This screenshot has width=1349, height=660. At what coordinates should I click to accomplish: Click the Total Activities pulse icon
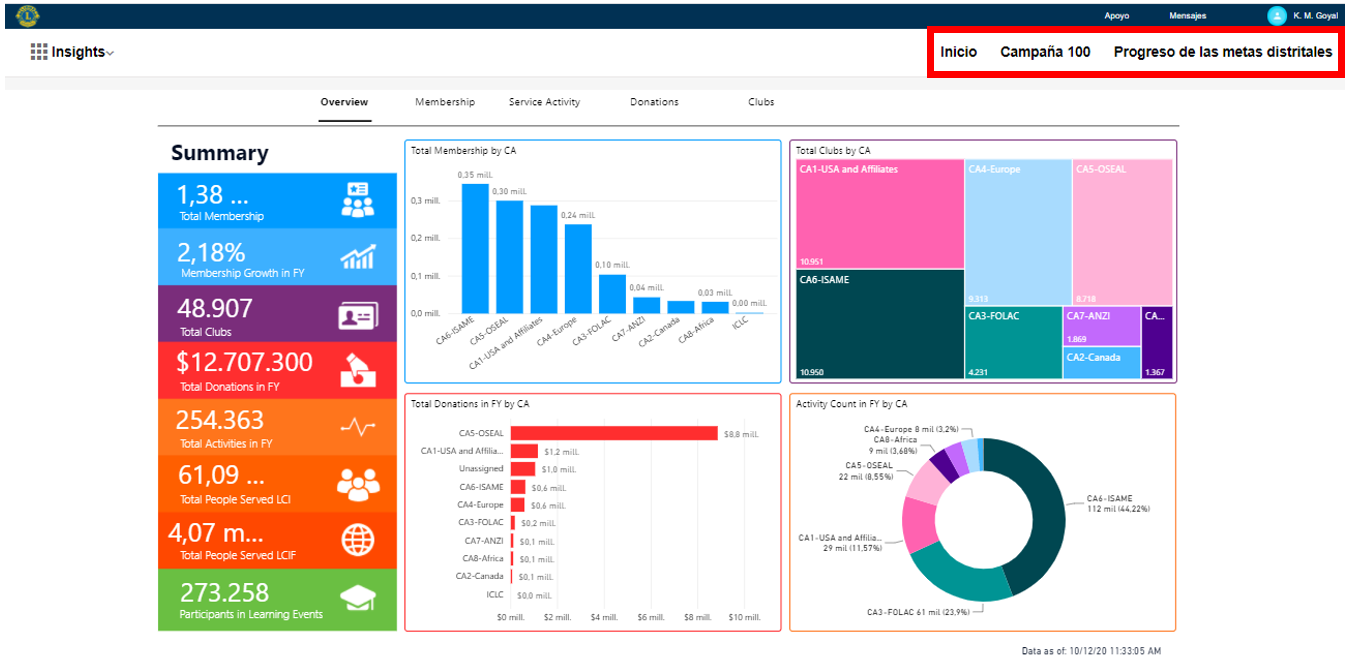pyautogui.click(x=357, y=427)
